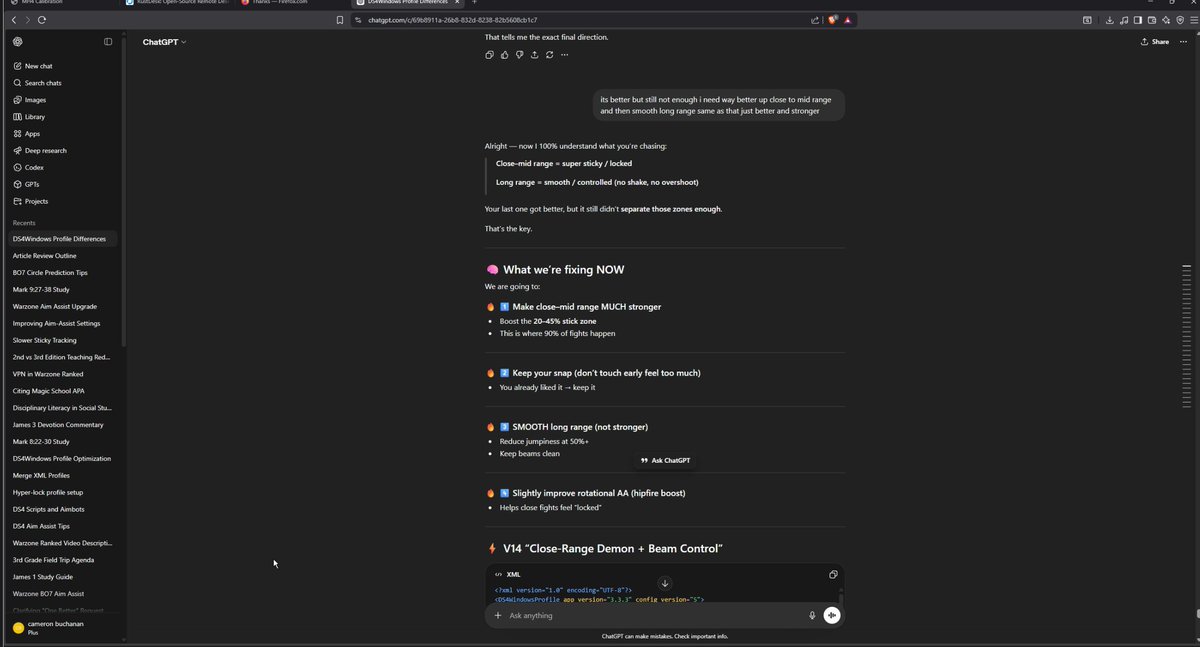This screenshot has width=1200, height=647.
Task: Open the Hyper-lock profile setup chat
Action: click(61, 493)
